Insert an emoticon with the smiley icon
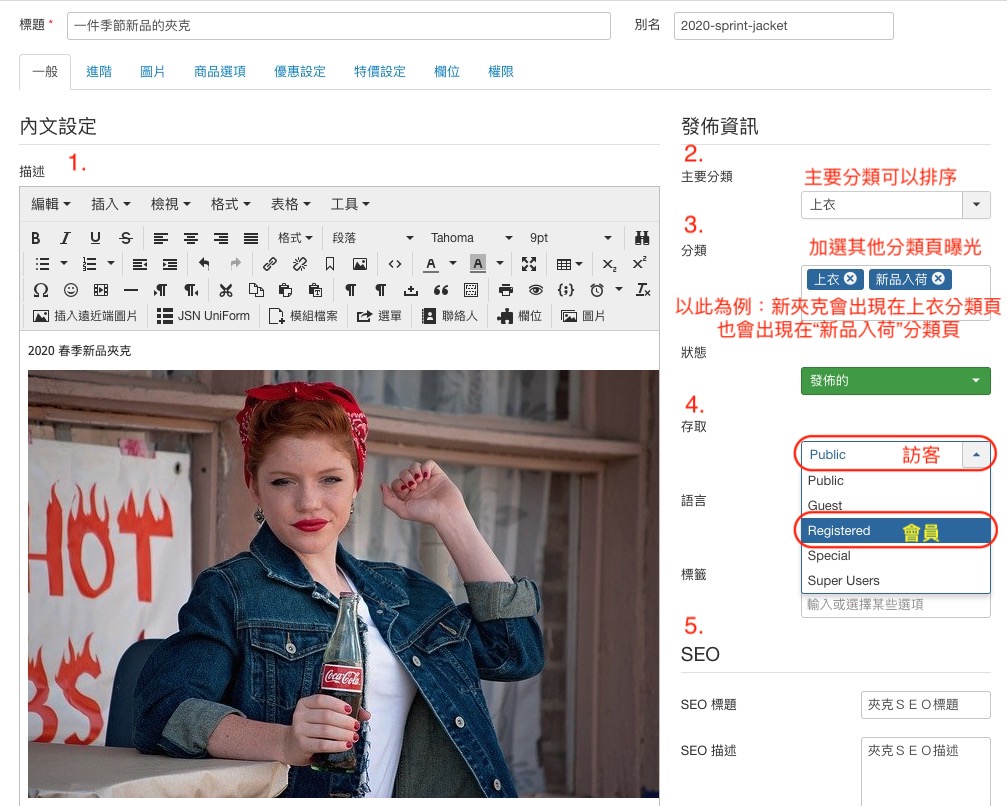This screenshot has height=806, width=1007. coord(71,290)
